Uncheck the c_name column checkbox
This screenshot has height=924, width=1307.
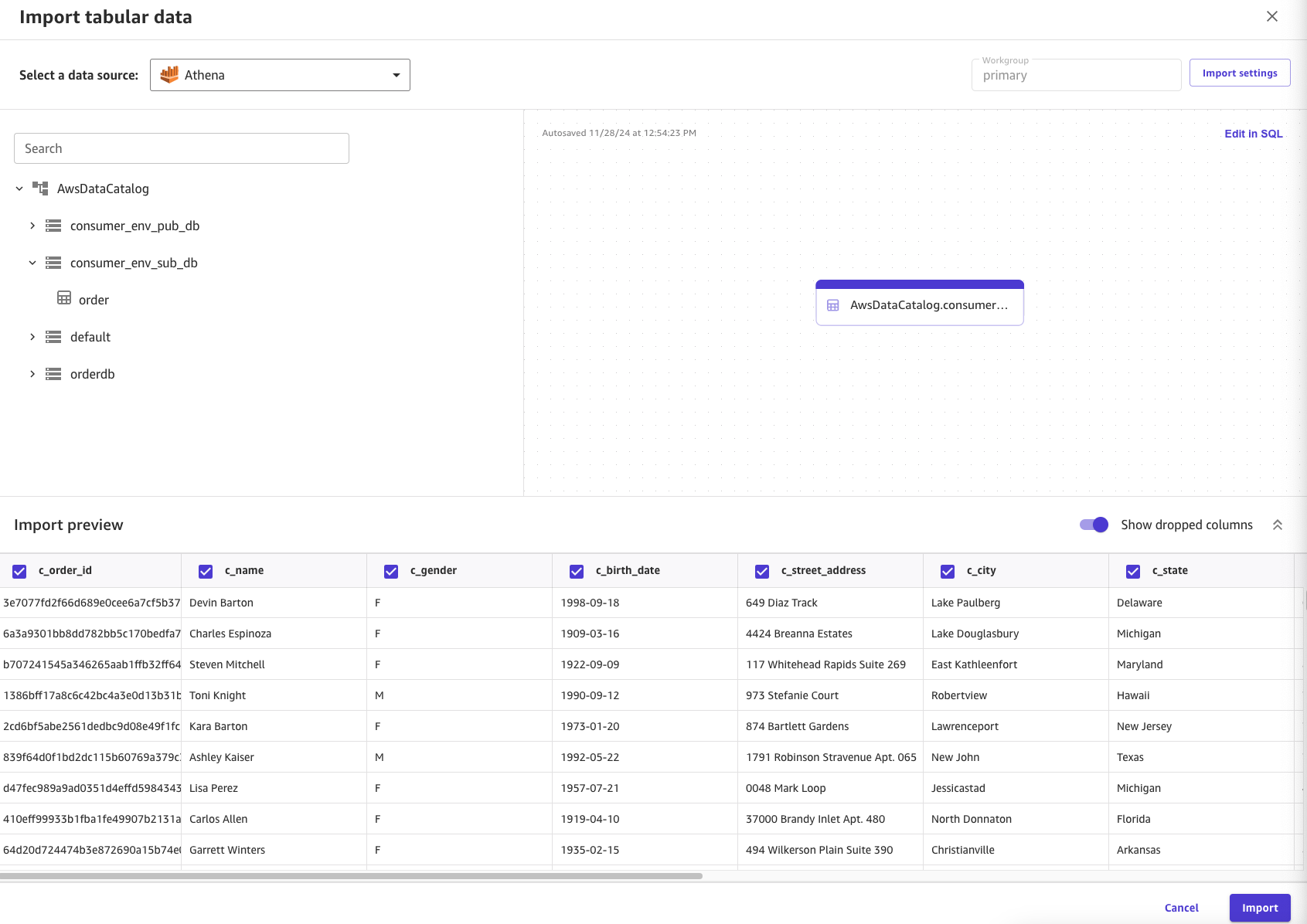(x=206, y=571)
